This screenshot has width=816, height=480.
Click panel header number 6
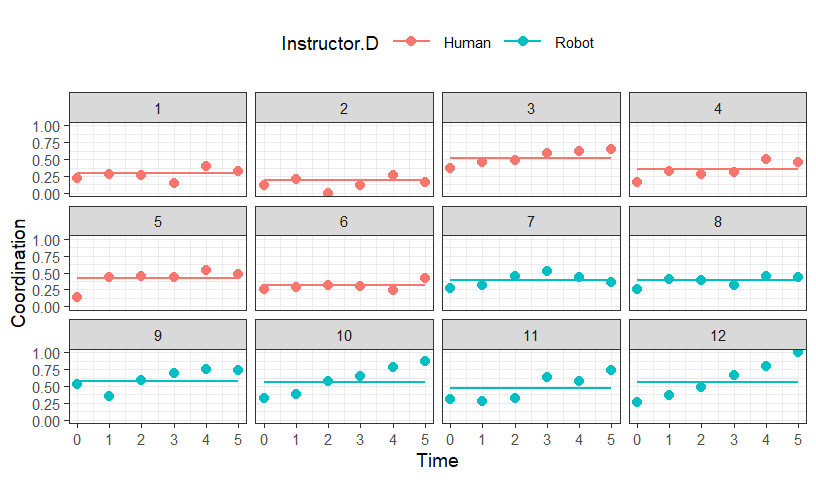tap(344, 221)
